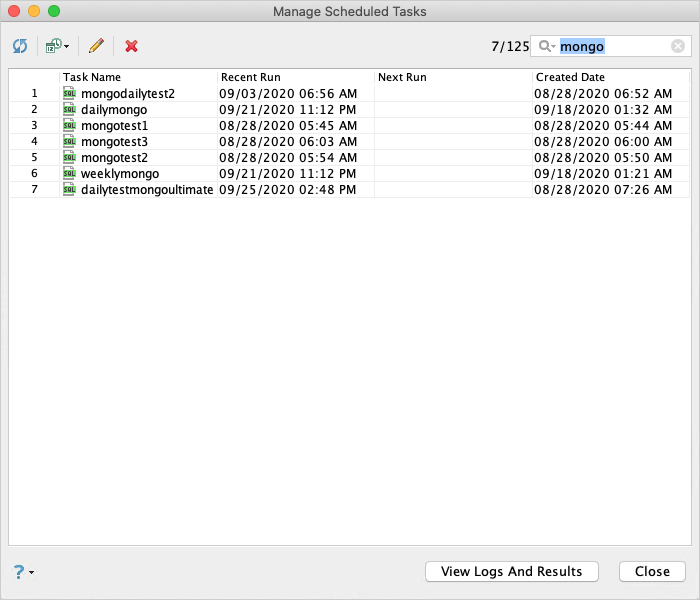Click recent run 08/28/2020 05:45 AM

click(288, 126)
